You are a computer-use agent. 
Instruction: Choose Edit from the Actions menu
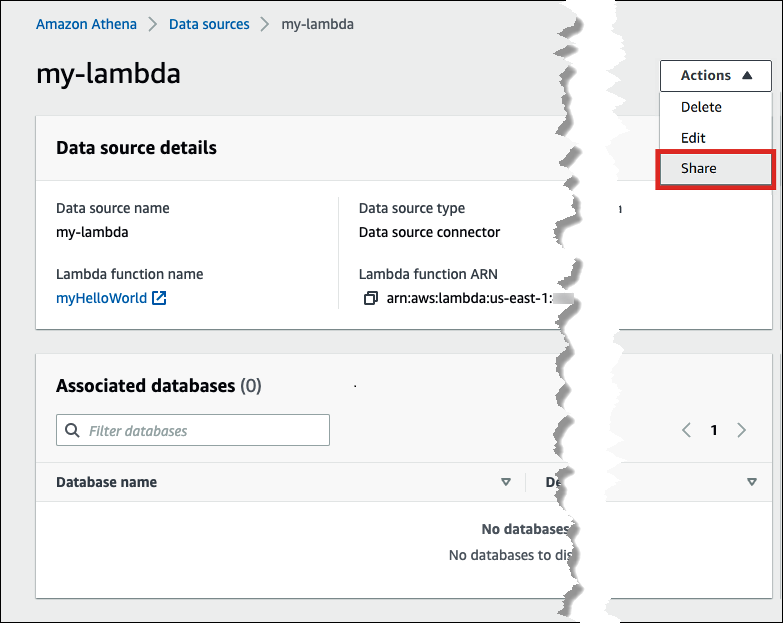(x=693, y=138)
